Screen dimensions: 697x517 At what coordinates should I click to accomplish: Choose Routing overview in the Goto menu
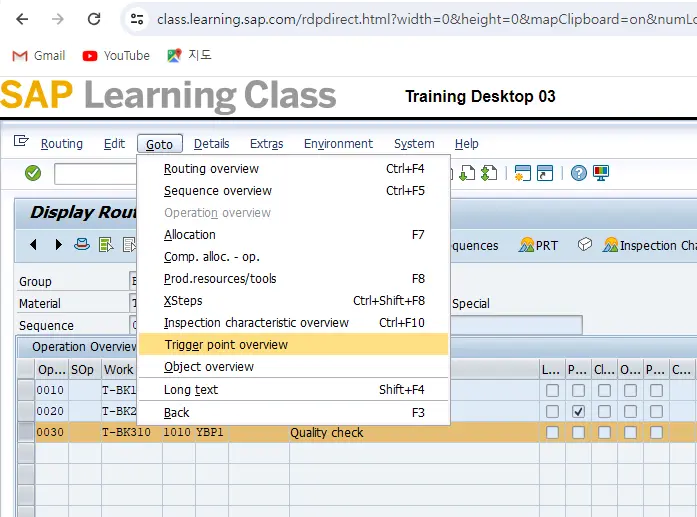pos(211,169)
